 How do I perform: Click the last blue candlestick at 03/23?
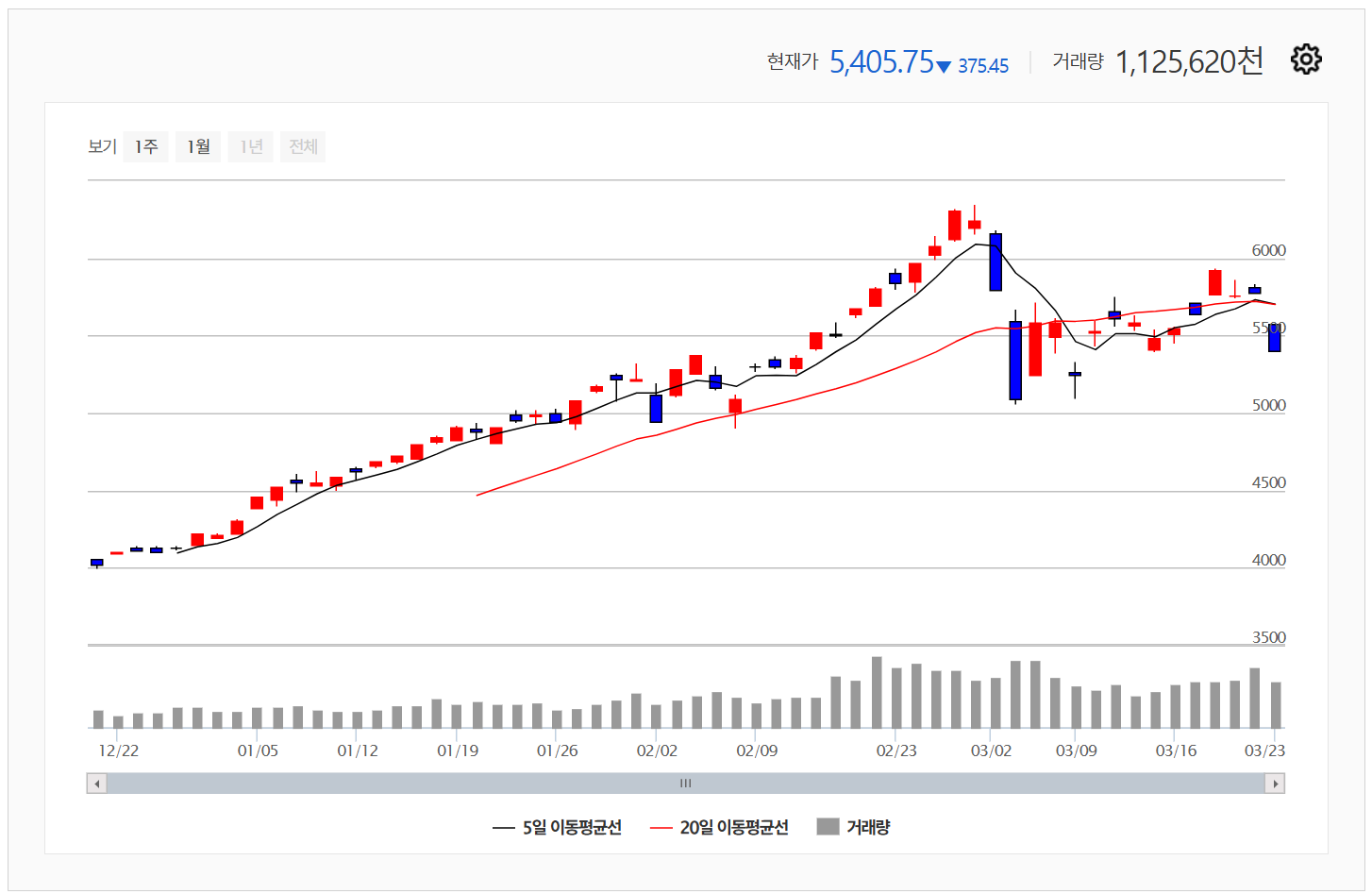(1275, 337)
